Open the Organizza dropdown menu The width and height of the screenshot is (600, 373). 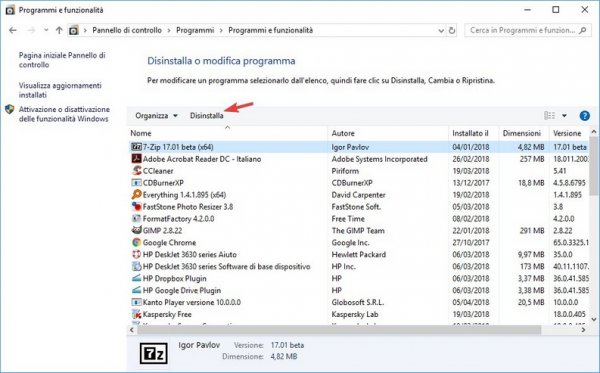[x=156, y=116]
